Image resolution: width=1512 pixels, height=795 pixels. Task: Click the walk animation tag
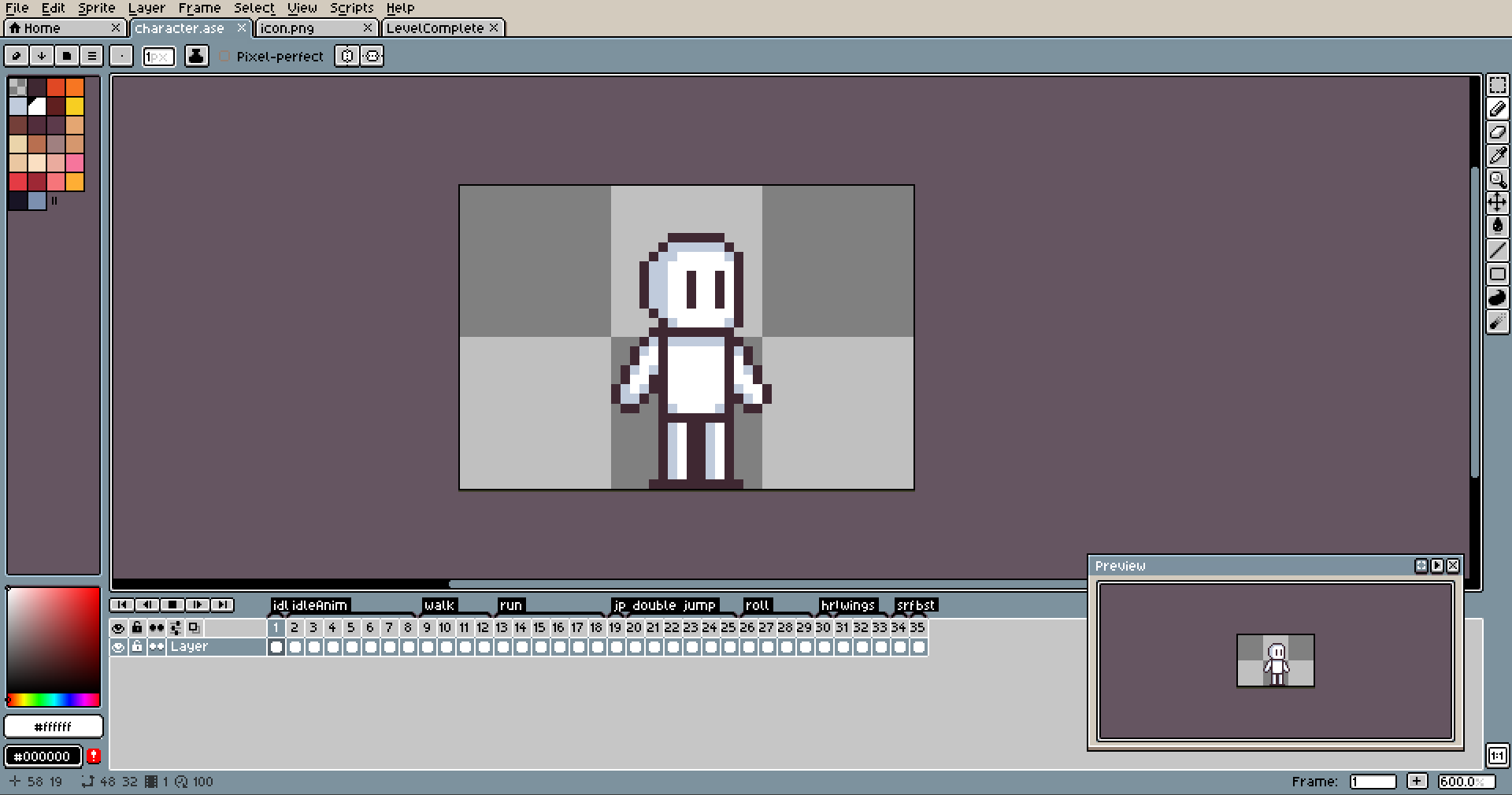[439, 605]
